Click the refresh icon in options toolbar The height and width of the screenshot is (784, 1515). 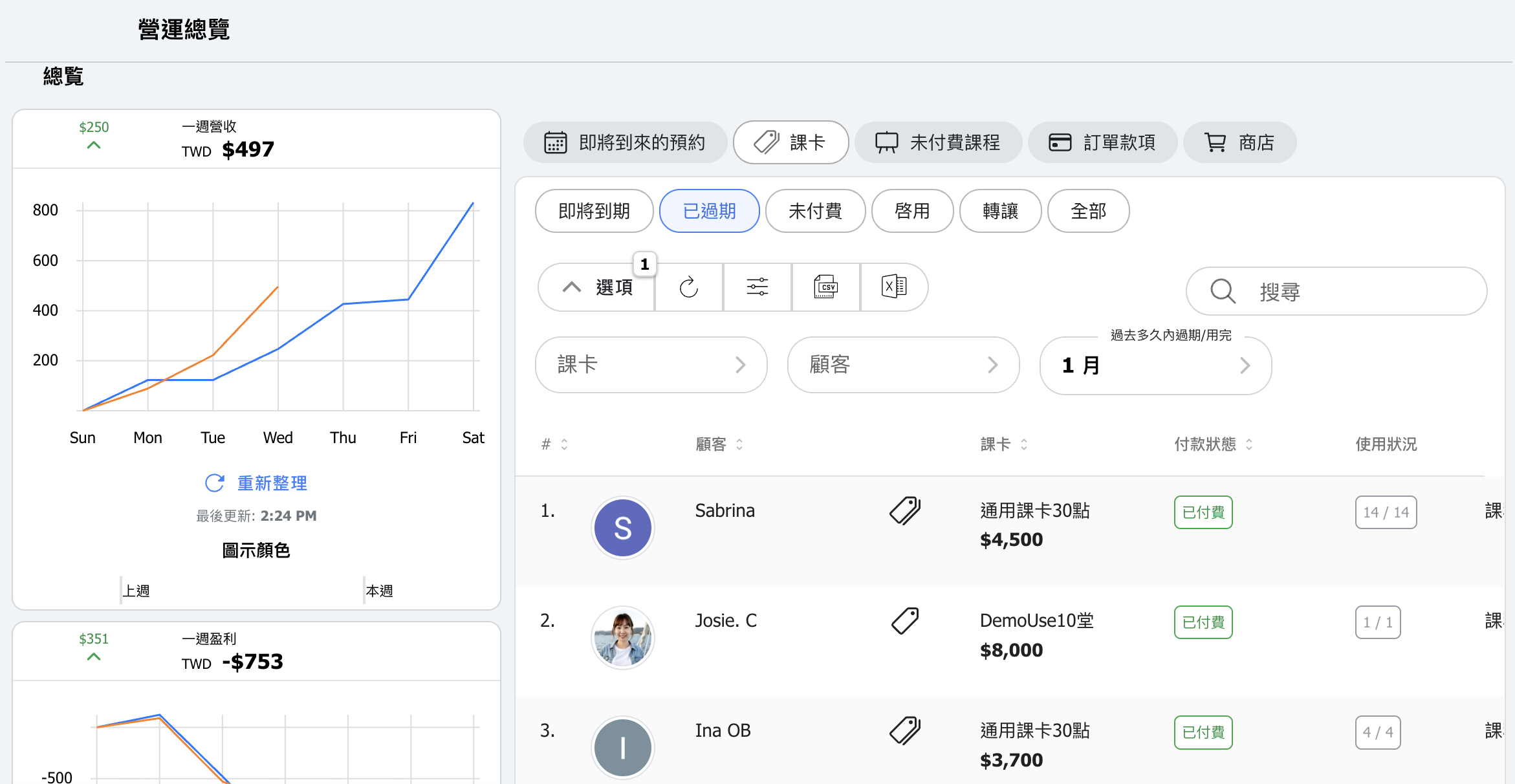[x=688, y=287]
